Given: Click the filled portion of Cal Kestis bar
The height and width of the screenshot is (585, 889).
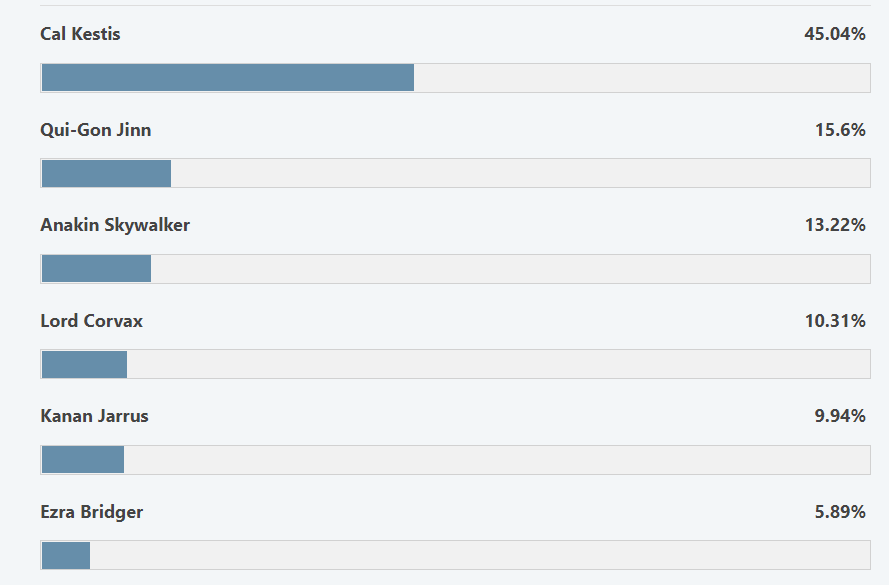Looking at the screenshot, I should (228, 78).
